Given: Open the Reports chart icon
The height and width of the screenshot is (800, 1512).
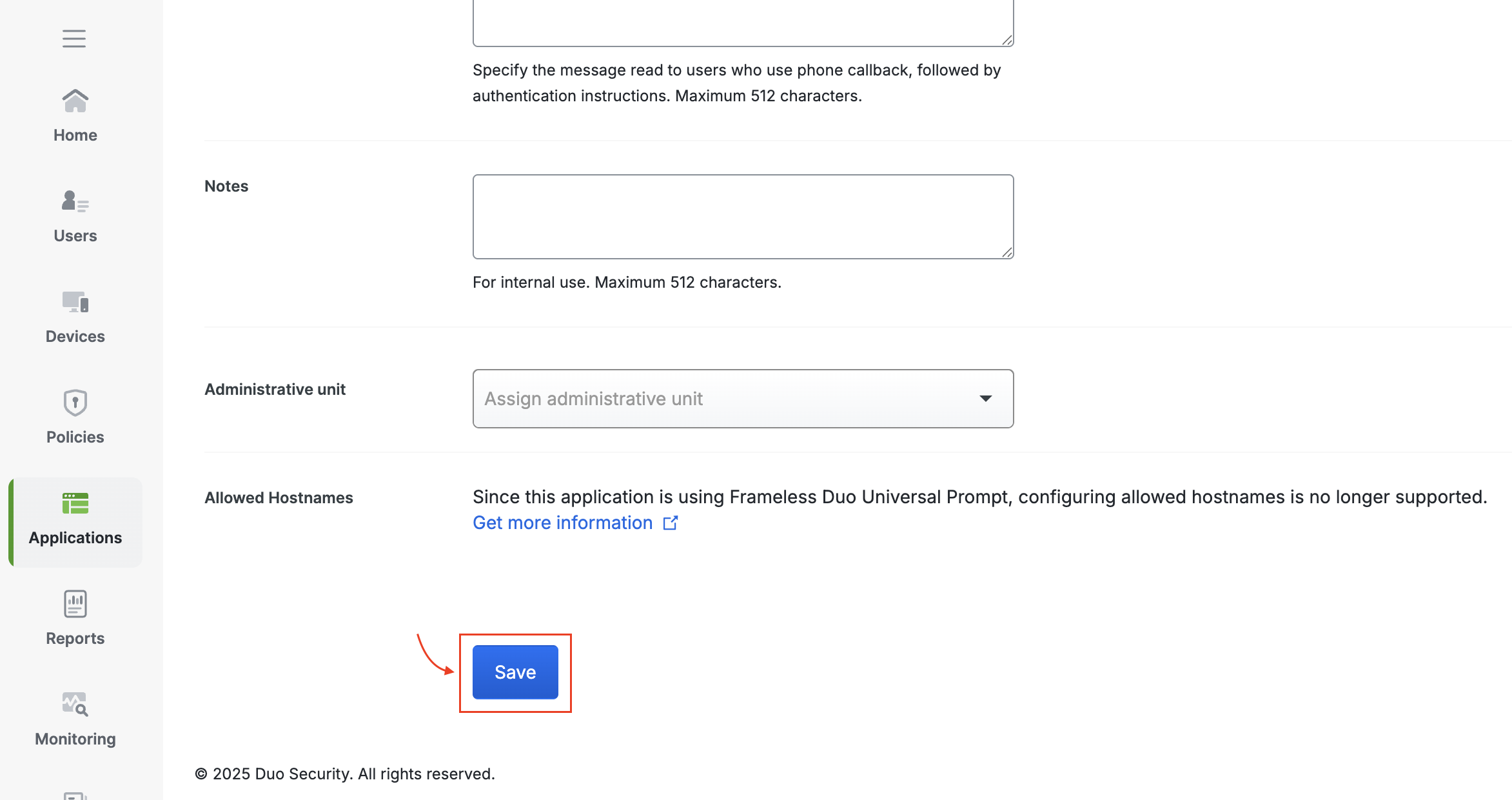Looking at the screenshot, I should coord(75,604).
